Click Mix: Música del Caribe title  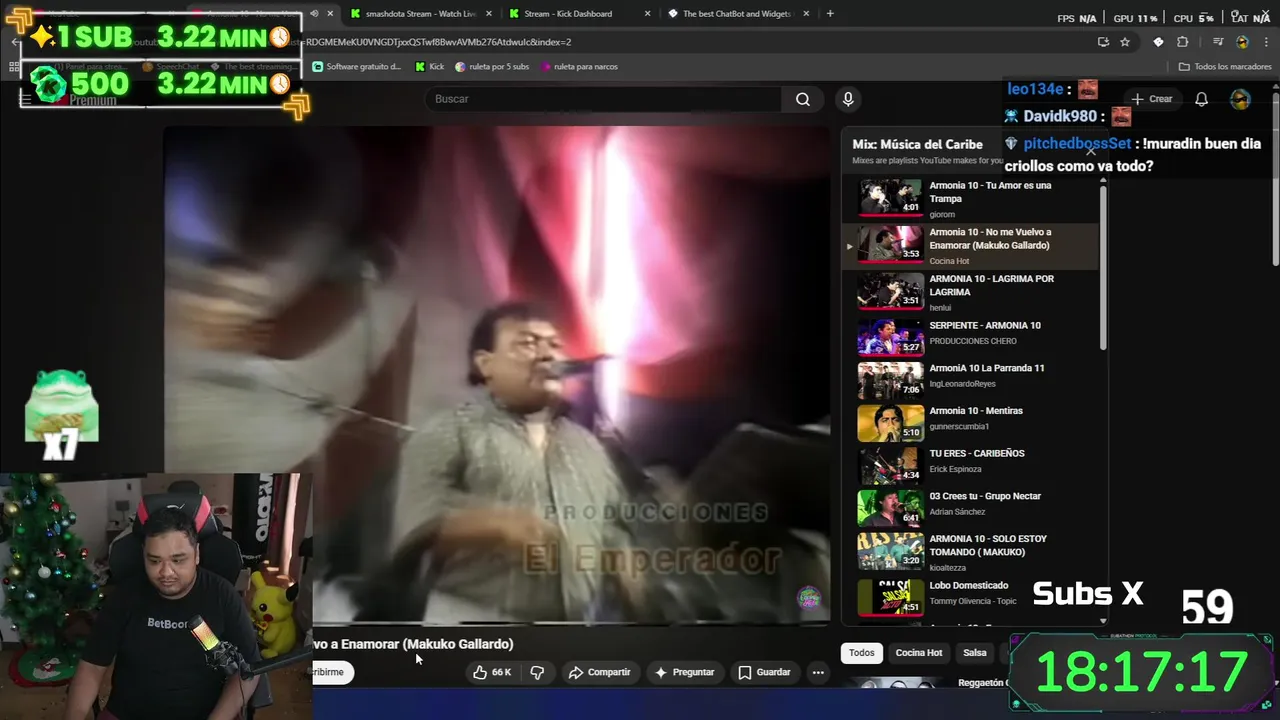tap(917, 144)
